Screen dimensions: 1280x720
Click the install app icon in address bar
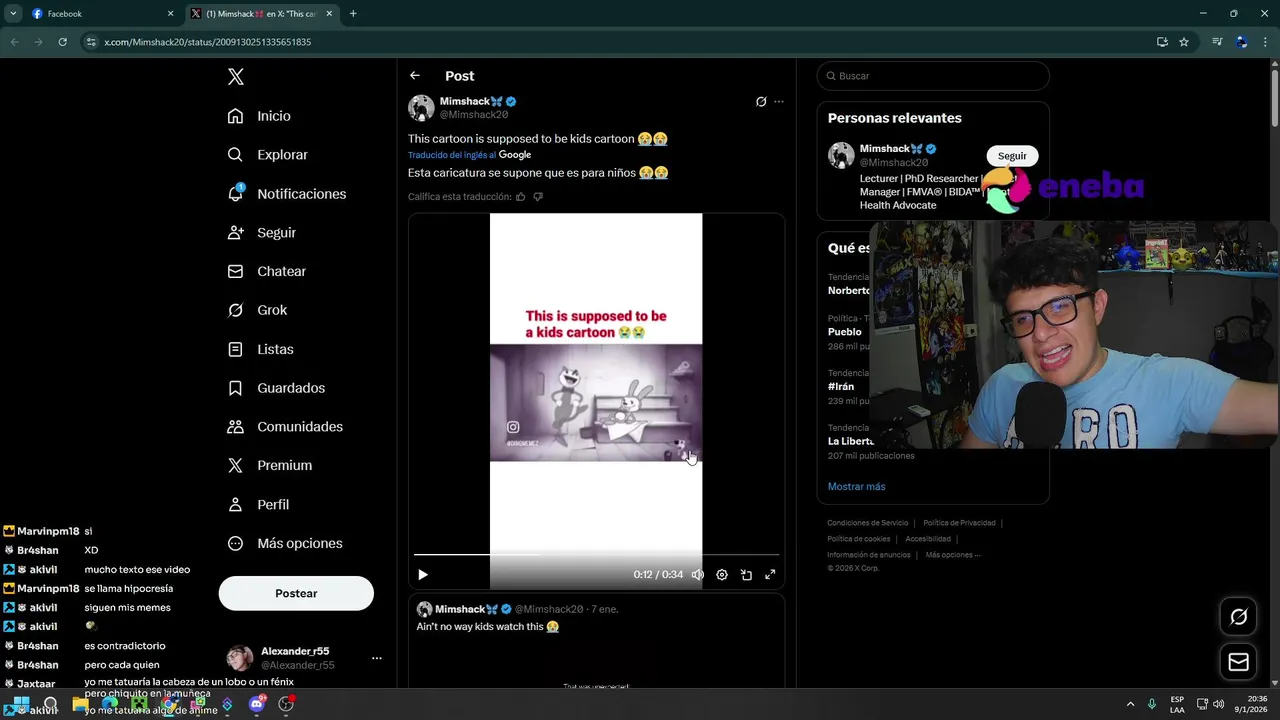[1162, 42]
